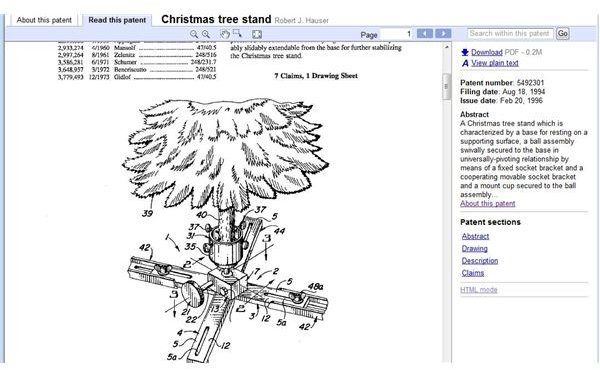600x370 pixels.
Task: Open the View plain text link
Action: tap(495, 63)
